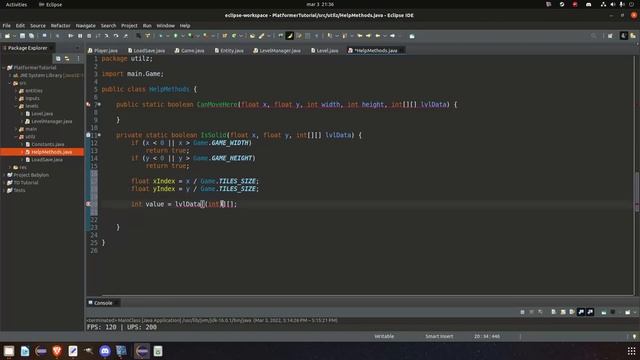Click the New Java Package toolbar icon
Image resolution: width=640 pixels, height=360 pixels.
click(224, 36)
